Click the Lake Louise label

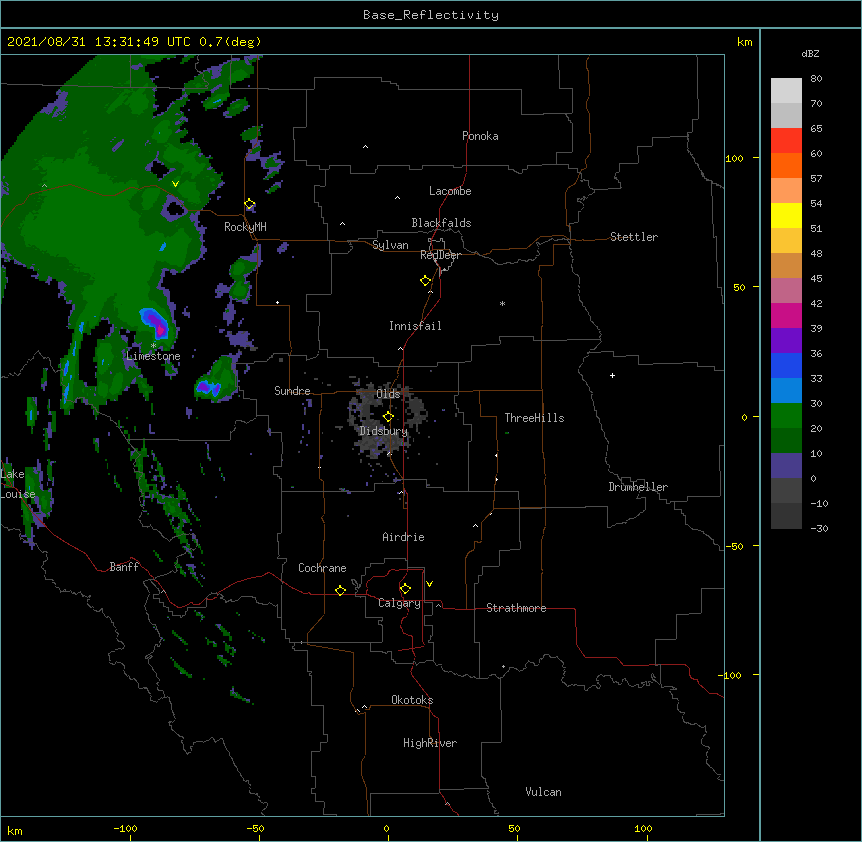coord(18,484)
